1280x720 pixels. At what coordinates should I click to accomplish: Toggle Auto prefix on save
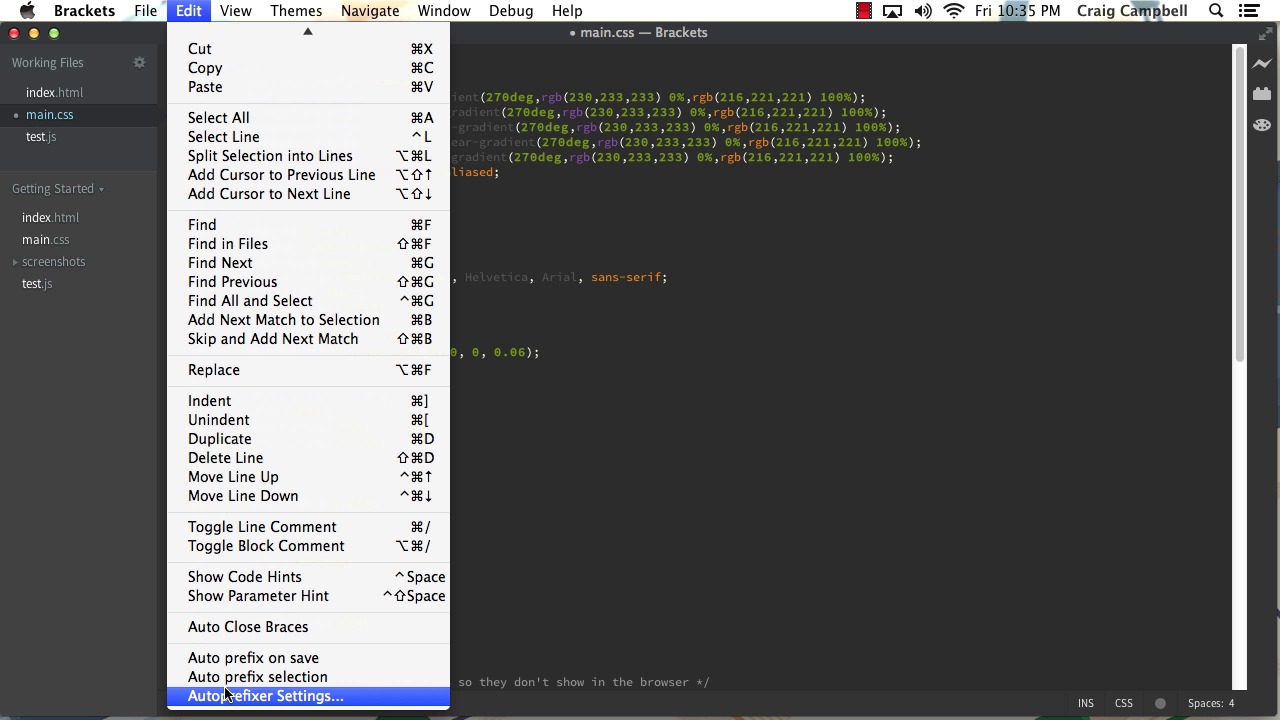point(309,658)
